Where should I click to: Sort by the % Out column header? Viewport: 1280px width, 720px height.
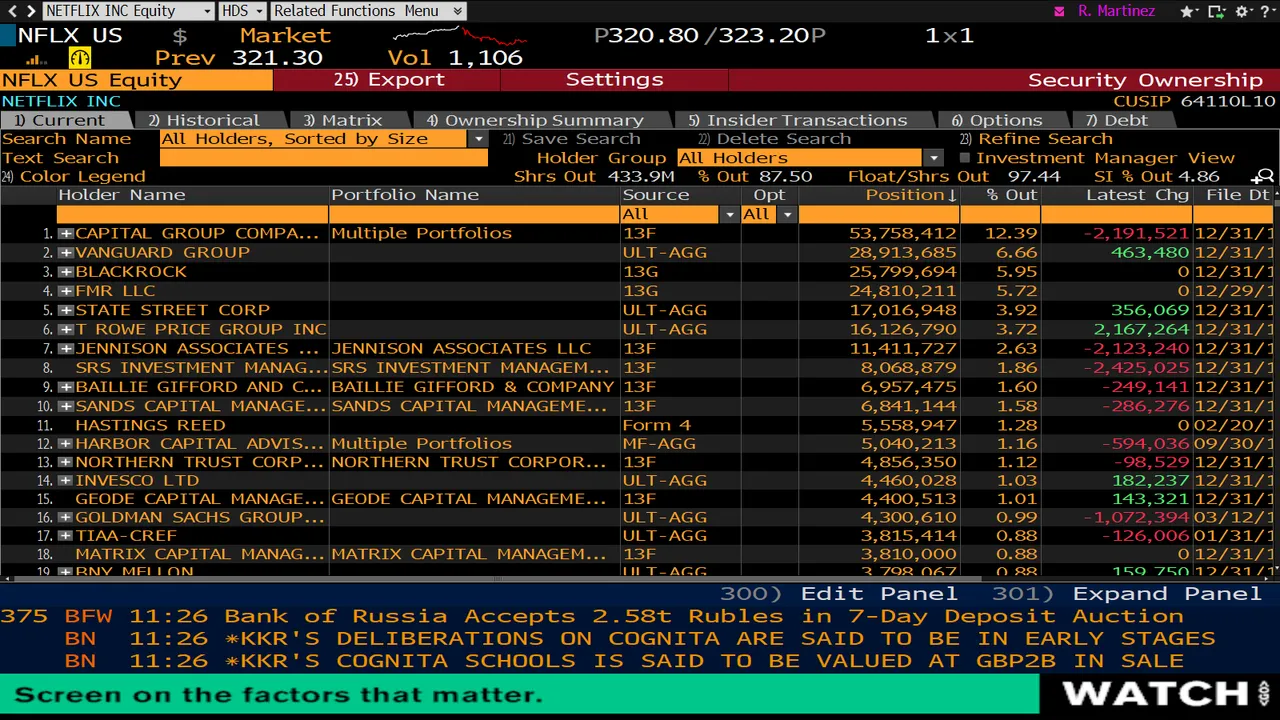[1012, 196]
